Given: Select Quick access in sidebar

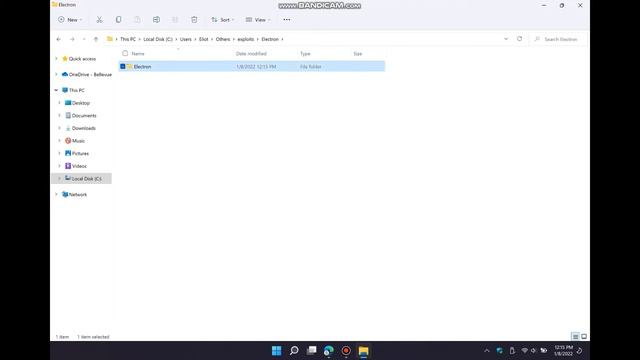Looking at the screenshot, I should point(82,59).
